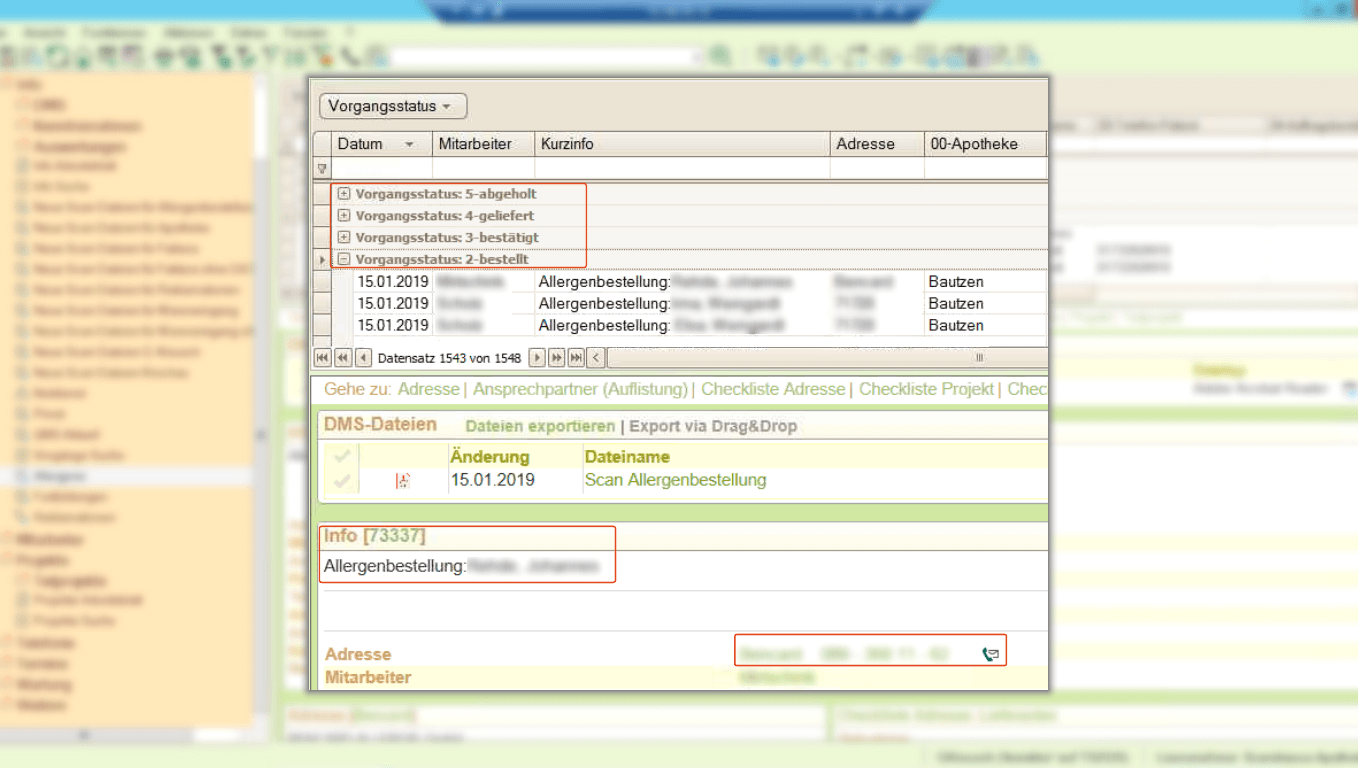Go to next record arrow
This screenshot has height=768, width=1358.
click(537, 357)
